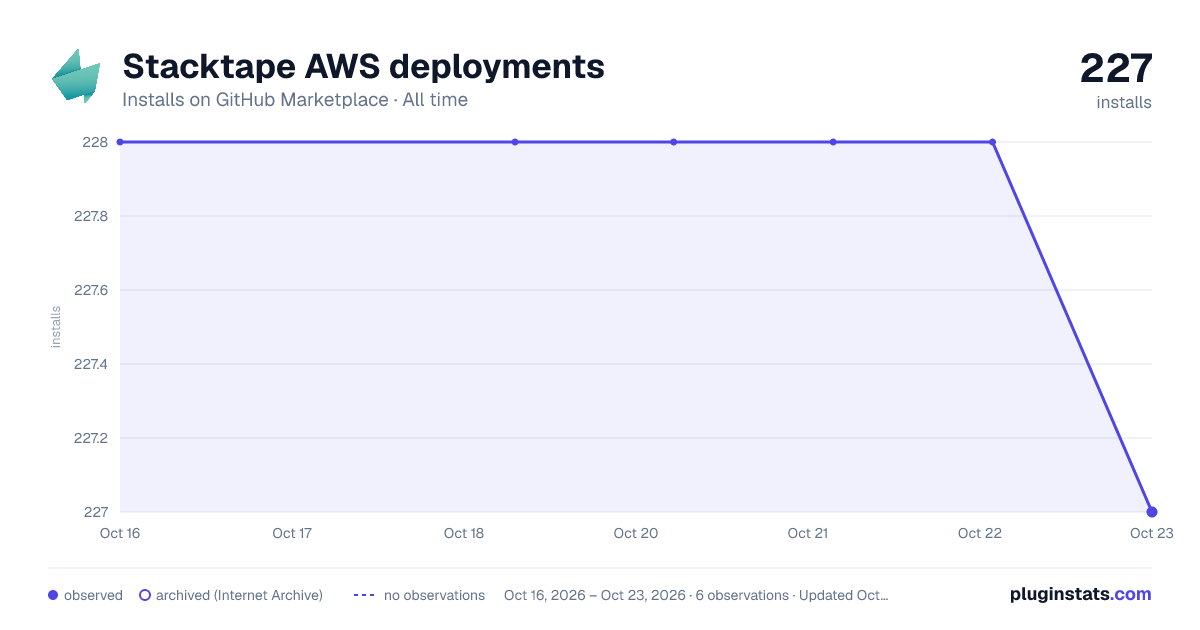Screen dimensions: 1200x630
Task: Click the 'no observations' legend label
Action: tap(434, 595)
